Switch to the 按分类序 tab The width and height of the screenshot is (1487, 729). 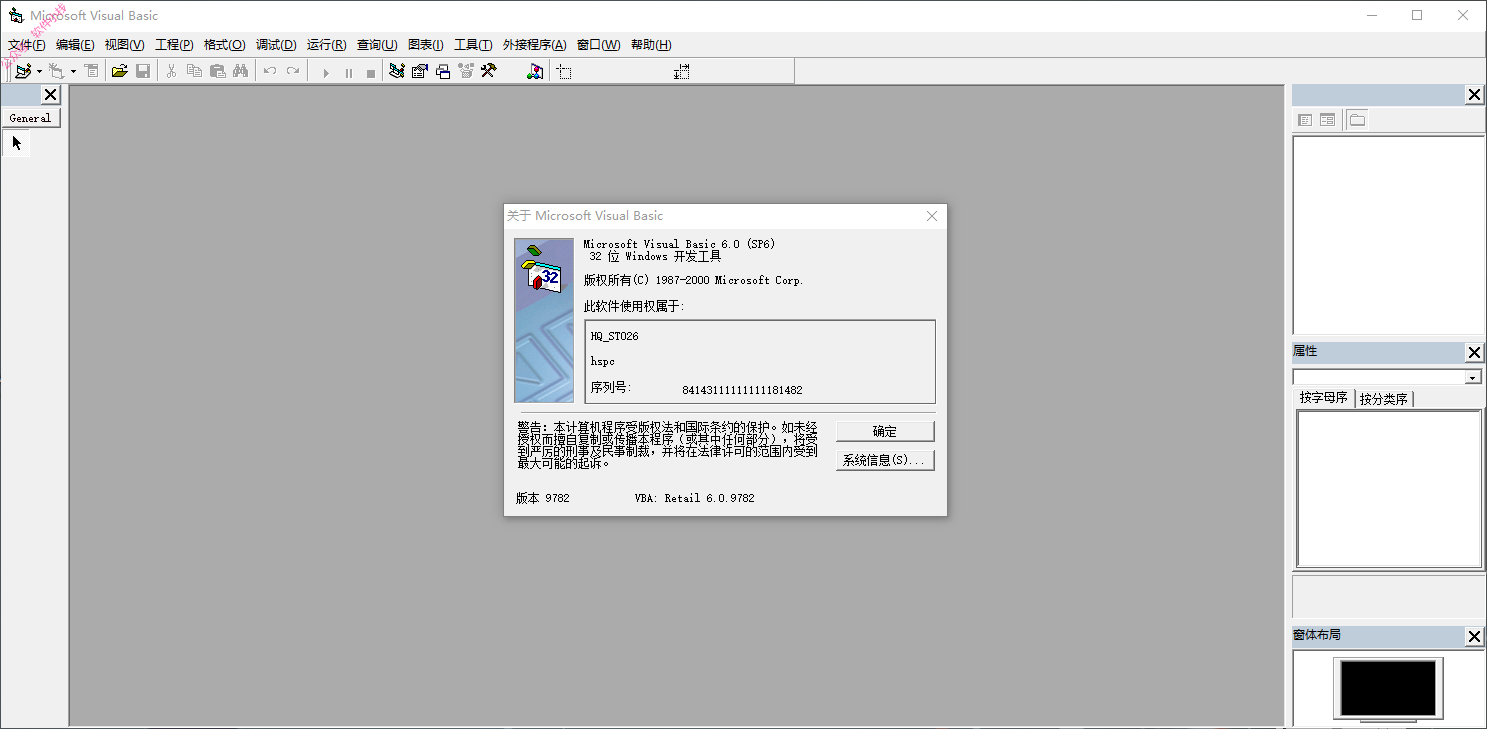click(1384, 399)
